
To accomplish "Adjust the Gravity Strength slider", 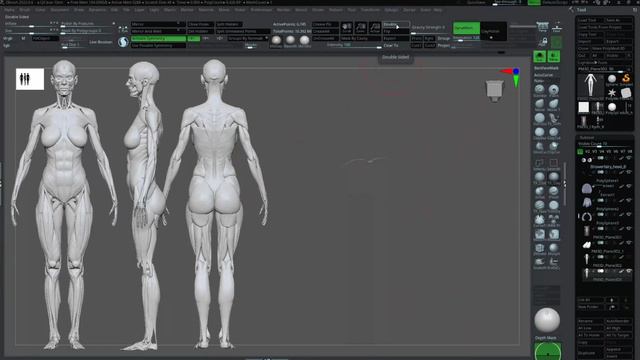I will 430,28.
